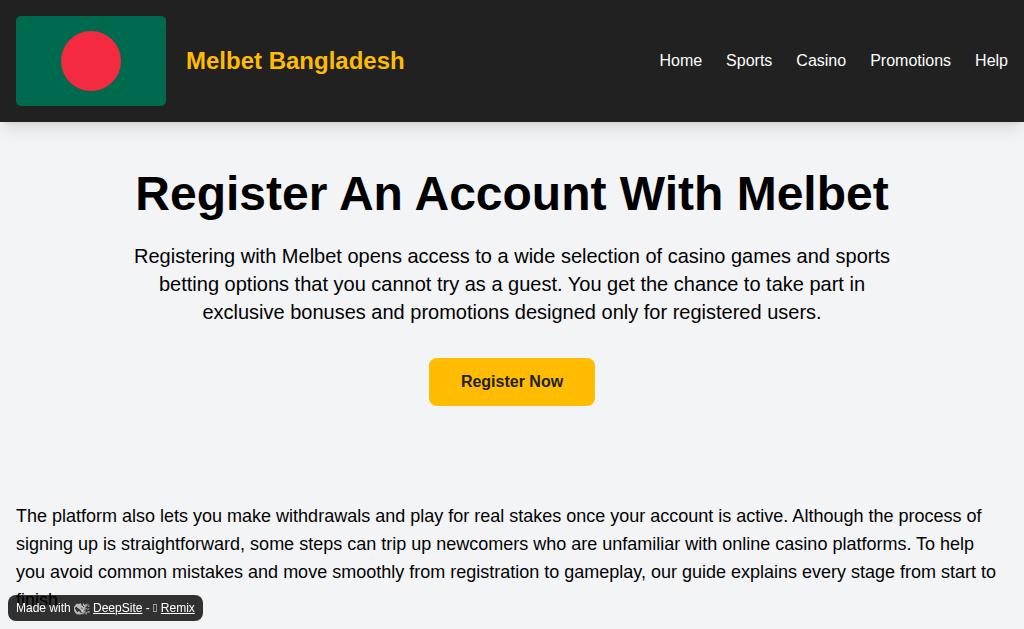Screen dimensions: 1024x629
Task: Click the 'Made with' badge text
Action: [43, 608]
